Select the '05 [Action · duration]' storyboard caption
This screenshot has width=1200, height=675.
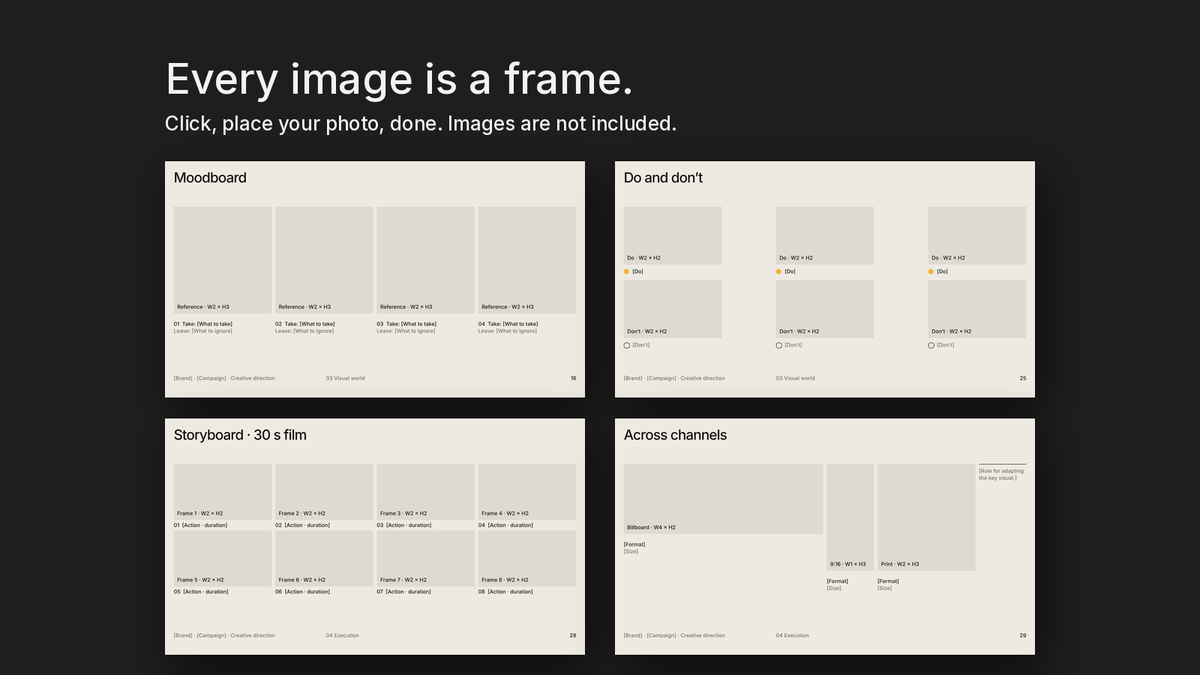point(201,591)
